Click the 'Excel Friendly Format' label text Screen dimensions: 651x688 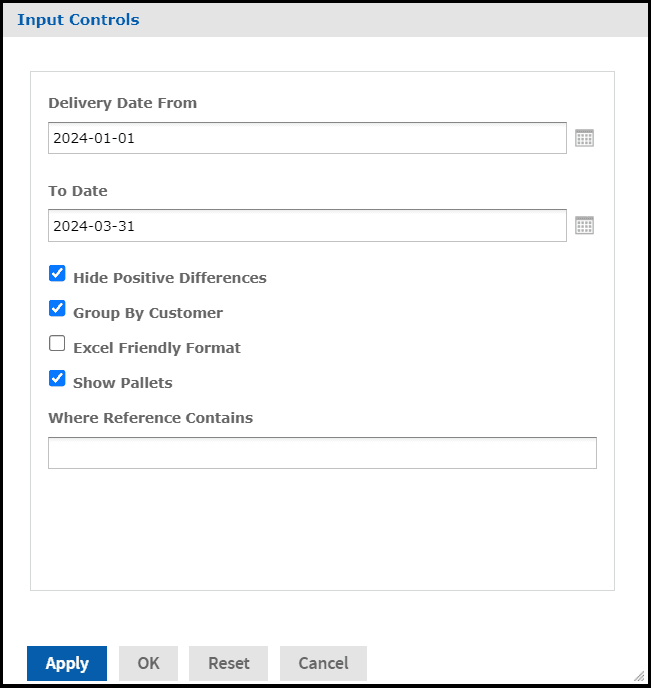(157, 348)
